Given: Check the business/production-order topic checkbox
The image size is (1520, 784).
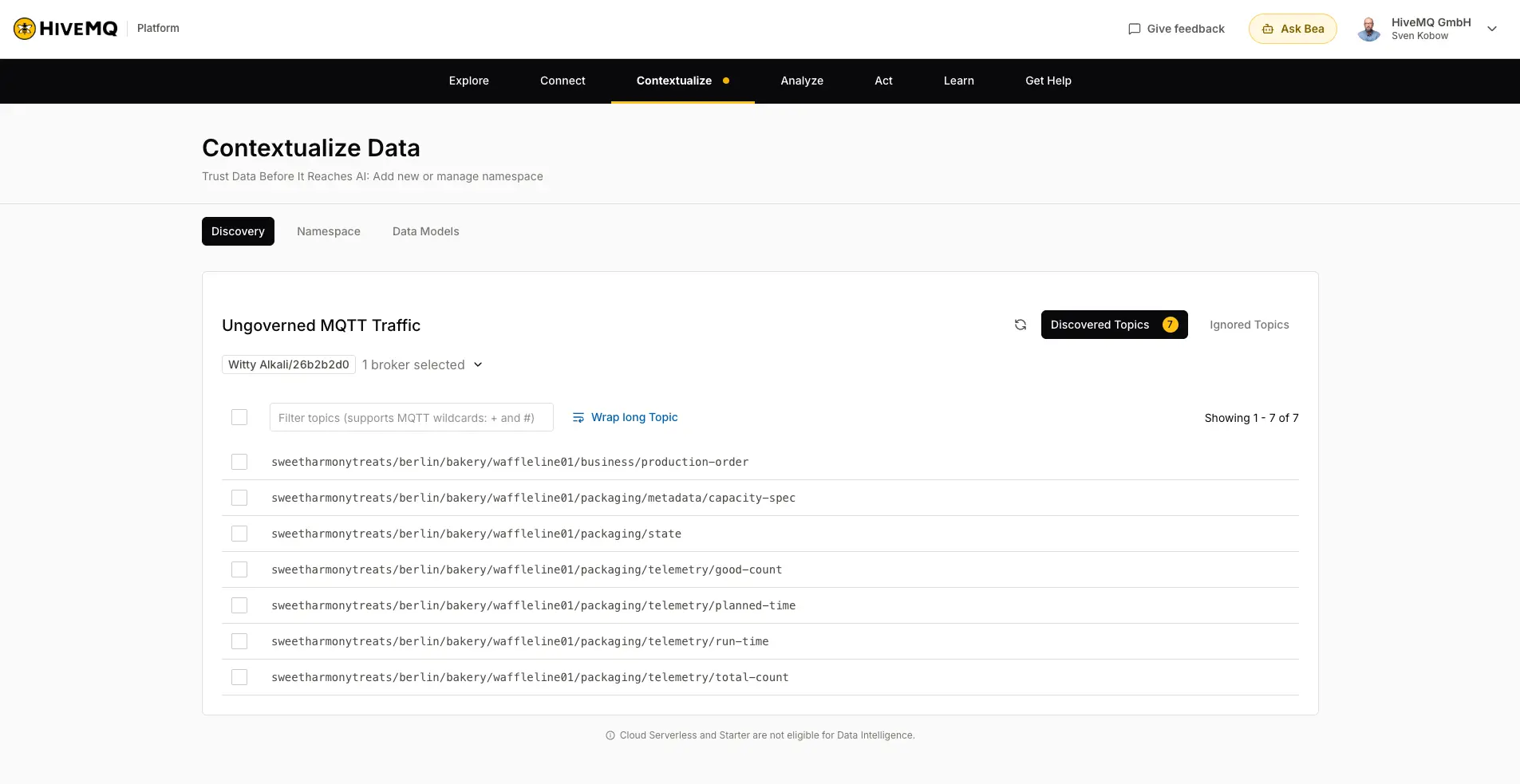Looking at the screenshot, I should (239, 462).
